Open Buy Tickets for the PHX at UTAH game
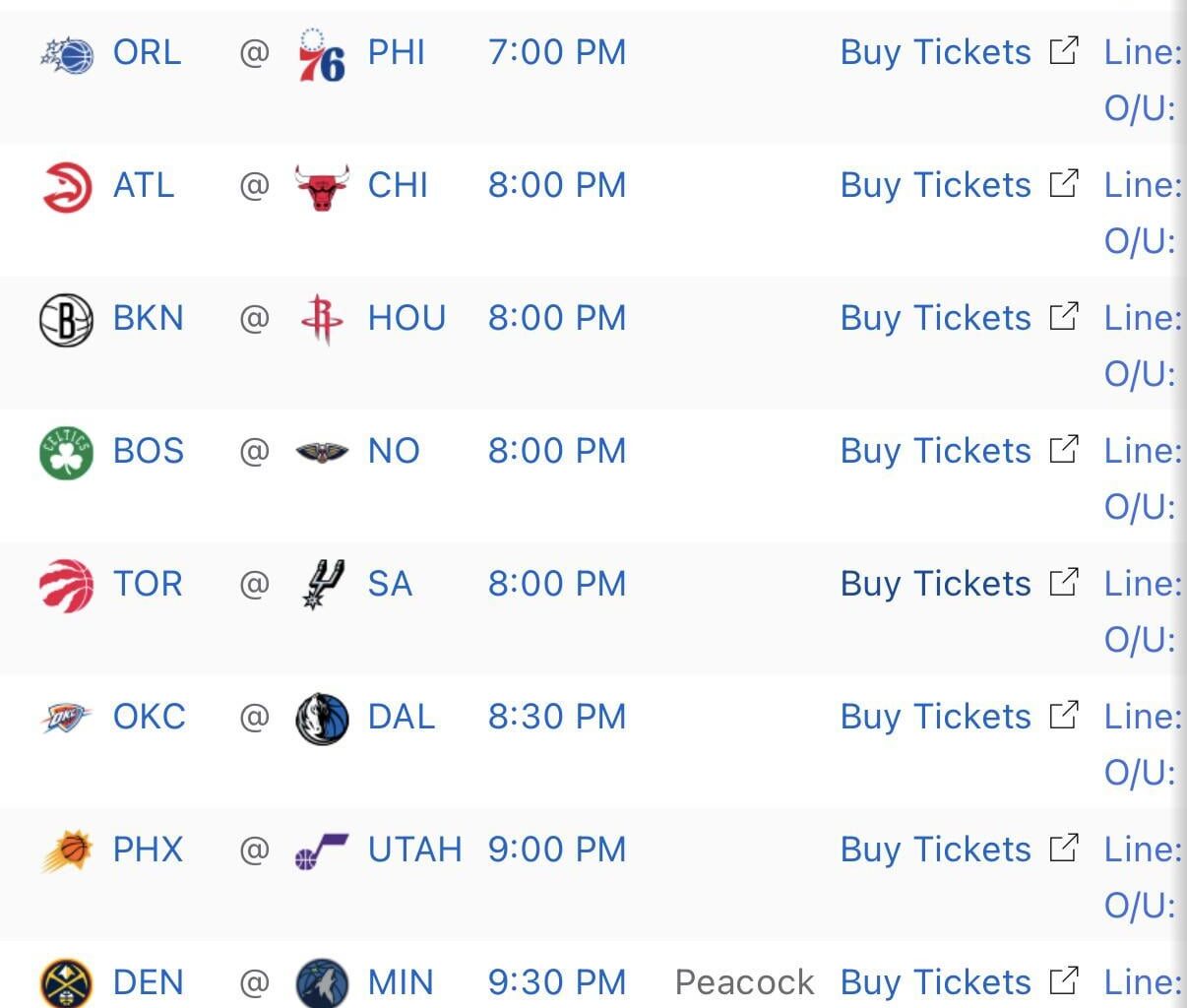The image size is (1187, 1008). coord(935,849)
